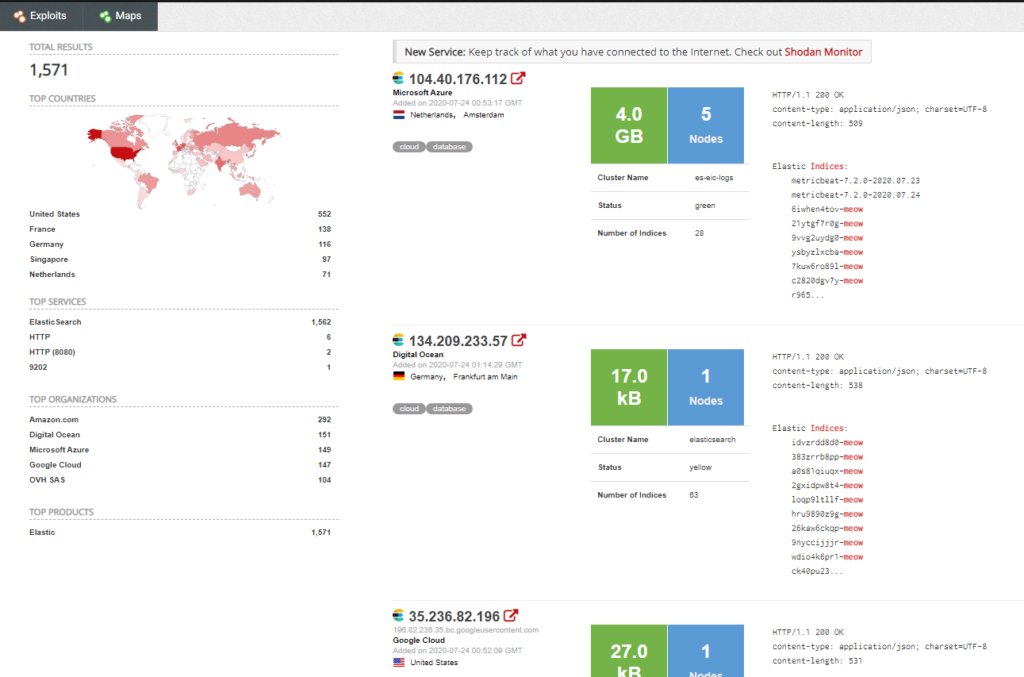Open external link icon for 104.40.176.112
Image resolution: width=1024 pixels, height=677 pixels.
coord(518,79)
